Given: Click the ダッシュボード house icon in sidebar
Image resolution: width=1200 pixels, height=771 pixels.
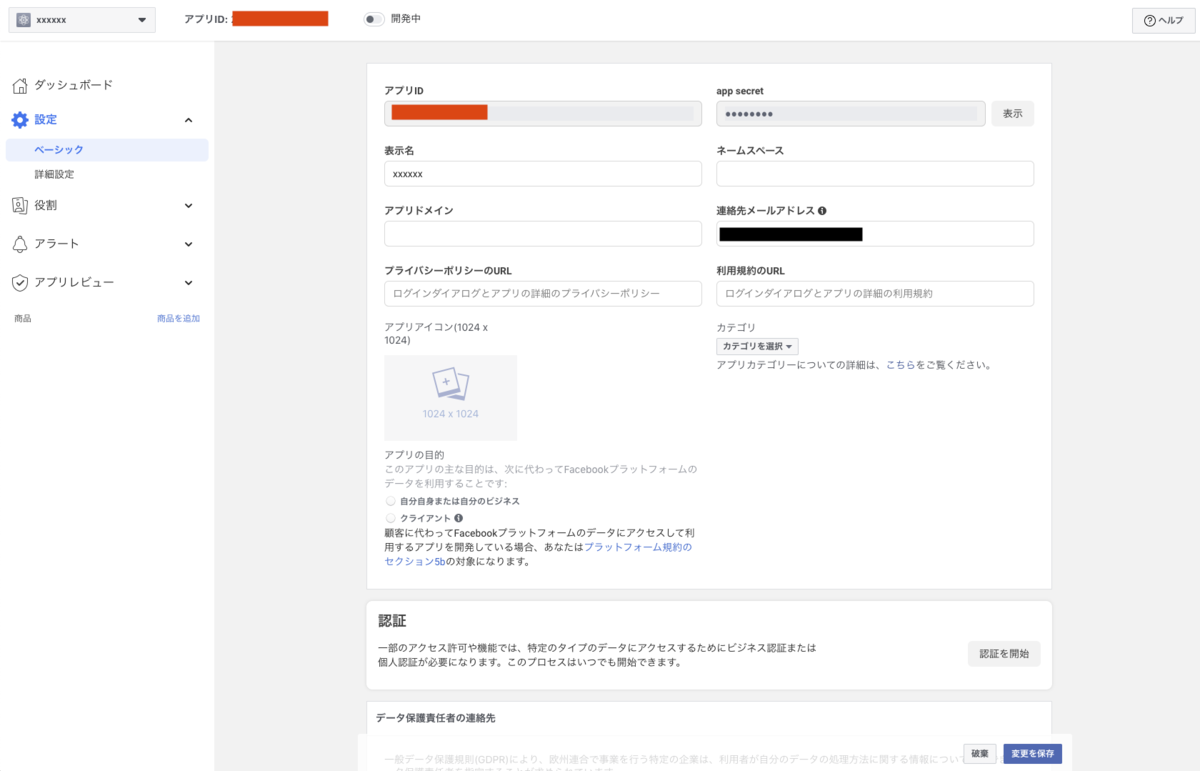Looking at the screenshot, I should pos(22,85).
